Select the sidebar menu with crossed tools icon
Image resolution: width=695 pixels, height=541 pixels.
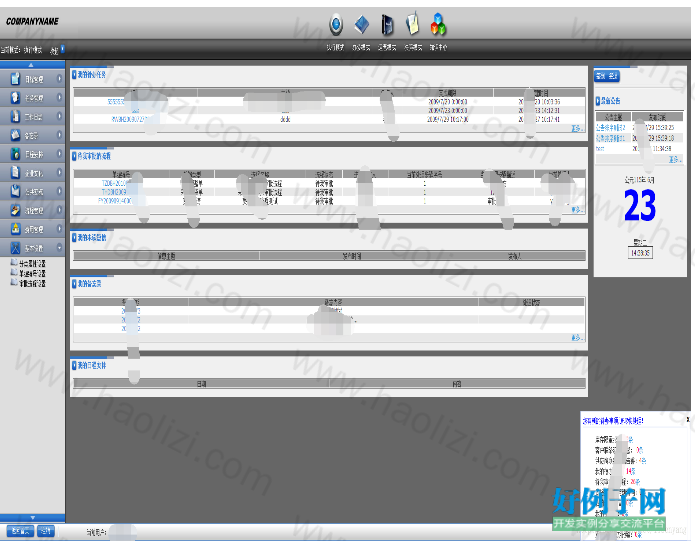[x=32, y=247]
